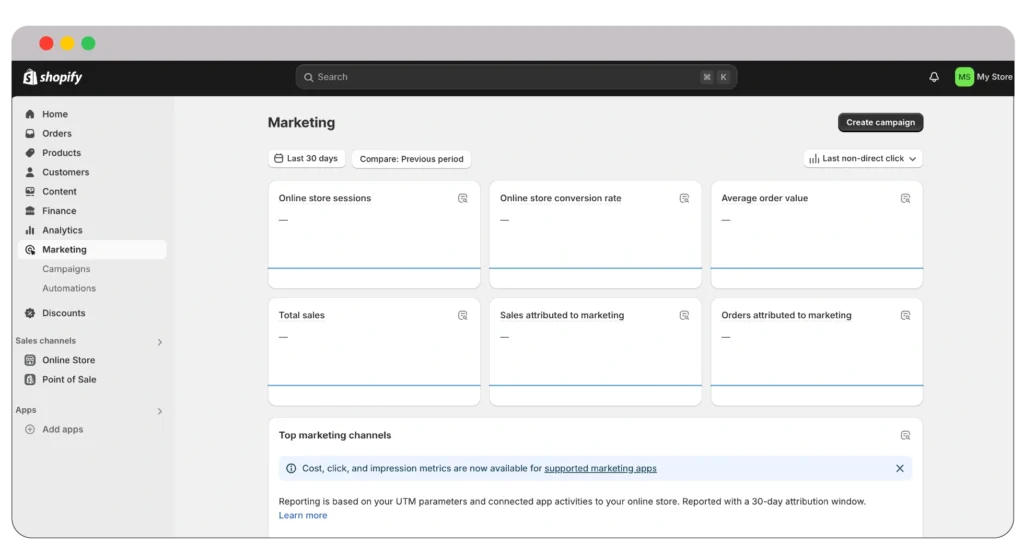1024x555 pixels.
Task: Click the Search input field
Action: point(516,77)
